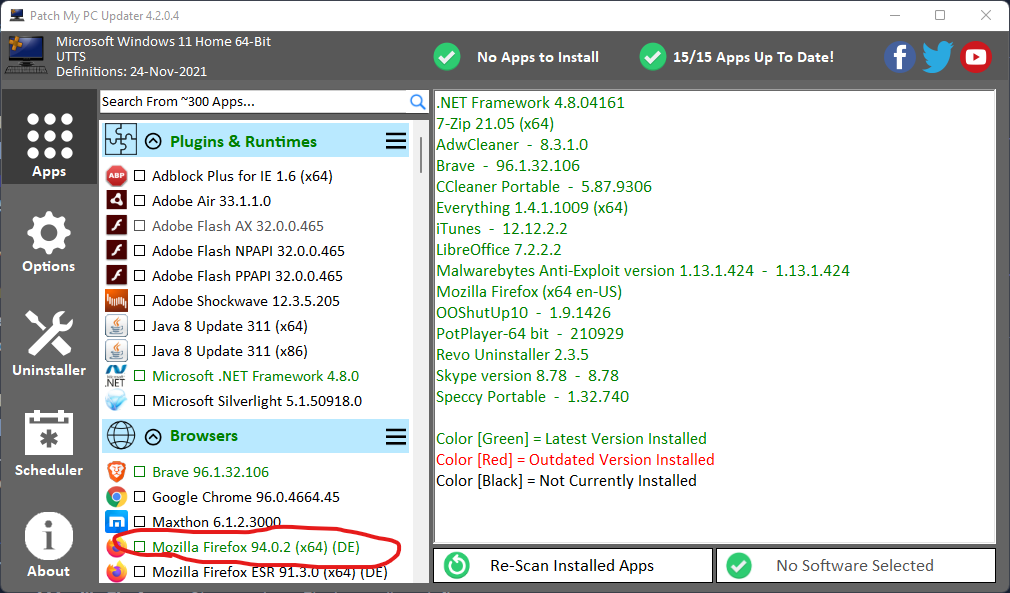Collapse the Browsers category
Screen dimensions: 1010x593
pos(153,437)
